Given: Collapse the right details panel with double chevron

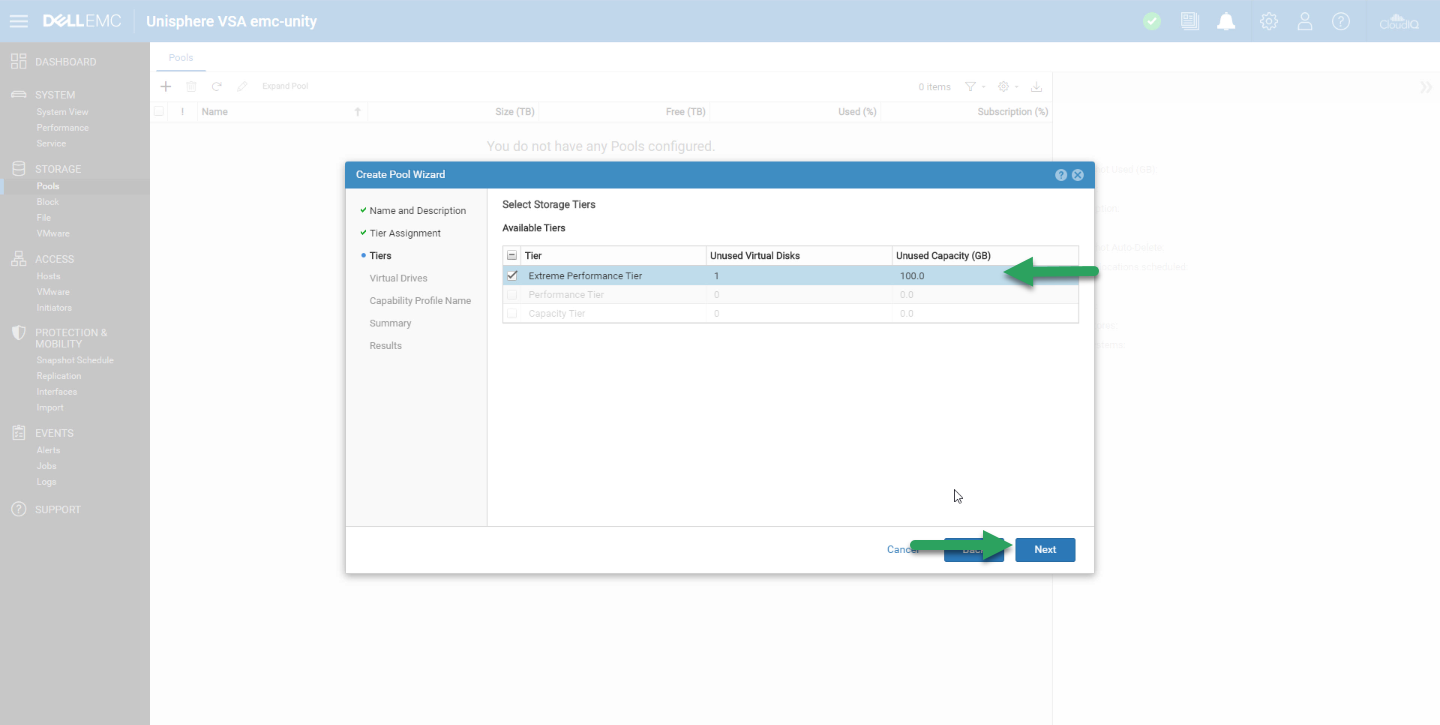Looking at the screenshot, I should 1426,87.
